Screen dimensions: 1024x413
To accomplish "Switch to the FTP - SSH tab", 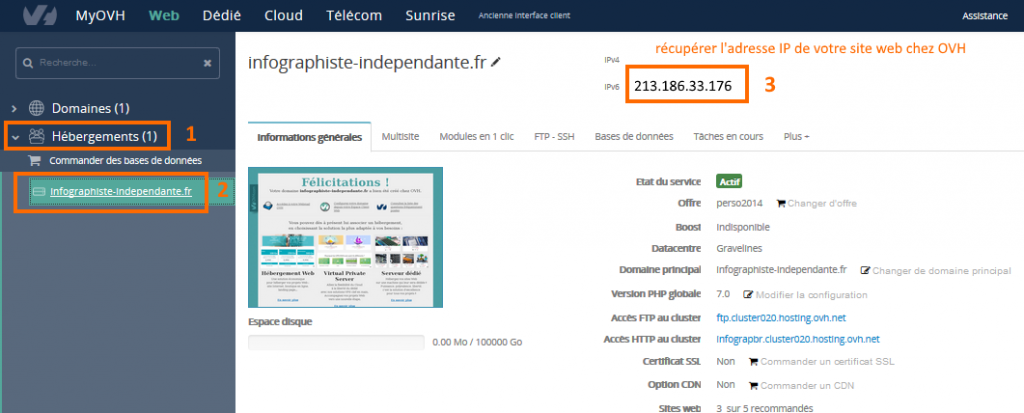I will pyautogui.click(x=554, y=137).
